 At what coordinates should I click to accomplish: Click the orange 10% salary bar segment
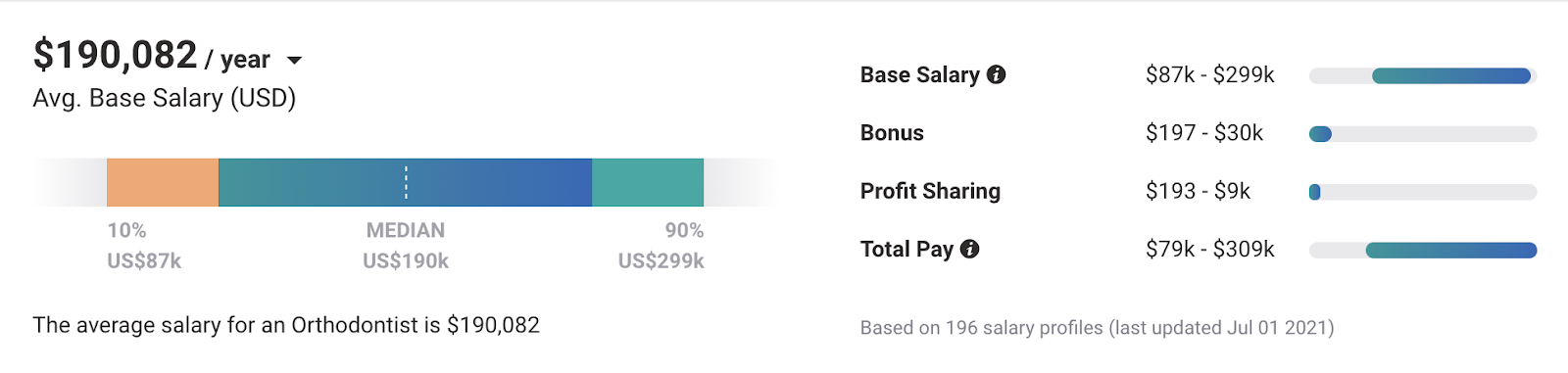coord(163,182)
